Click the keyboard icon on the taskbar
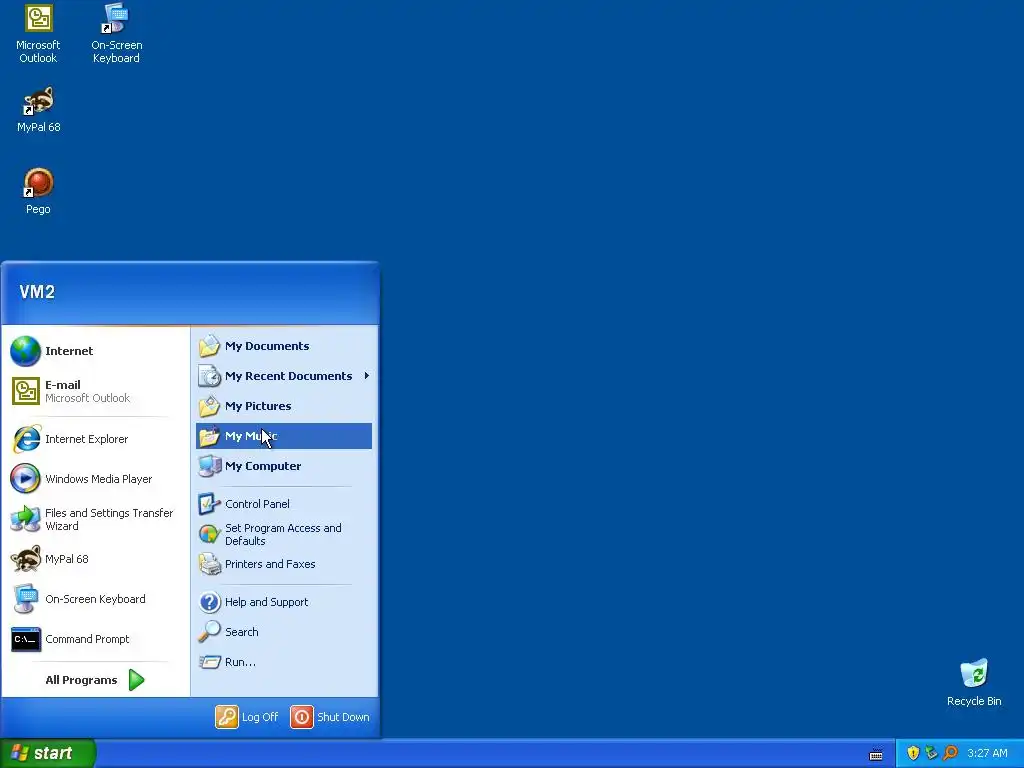The width and height of the screenshot is (1024, 768). pyautogui.click(x=876, y=754)
